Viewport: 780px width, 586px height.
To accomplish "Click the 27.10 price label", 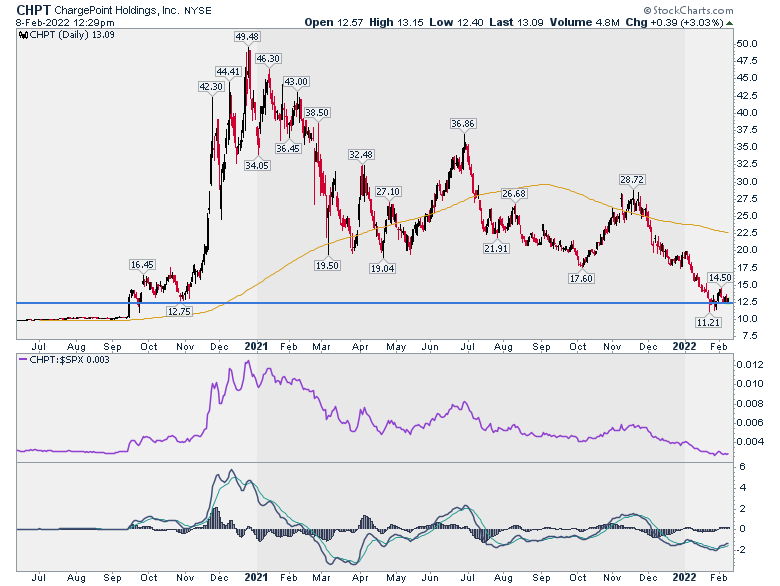I will (x=388, y=192).
